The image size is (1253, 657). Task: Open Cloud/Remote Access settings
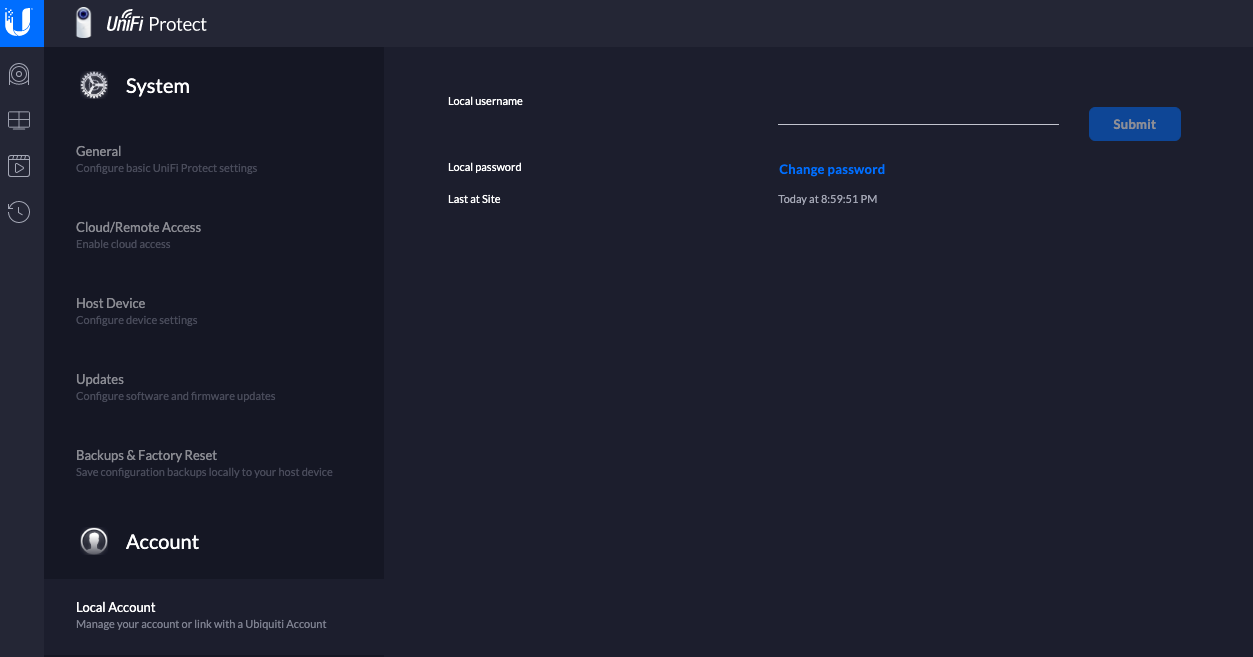click(138, 228)
